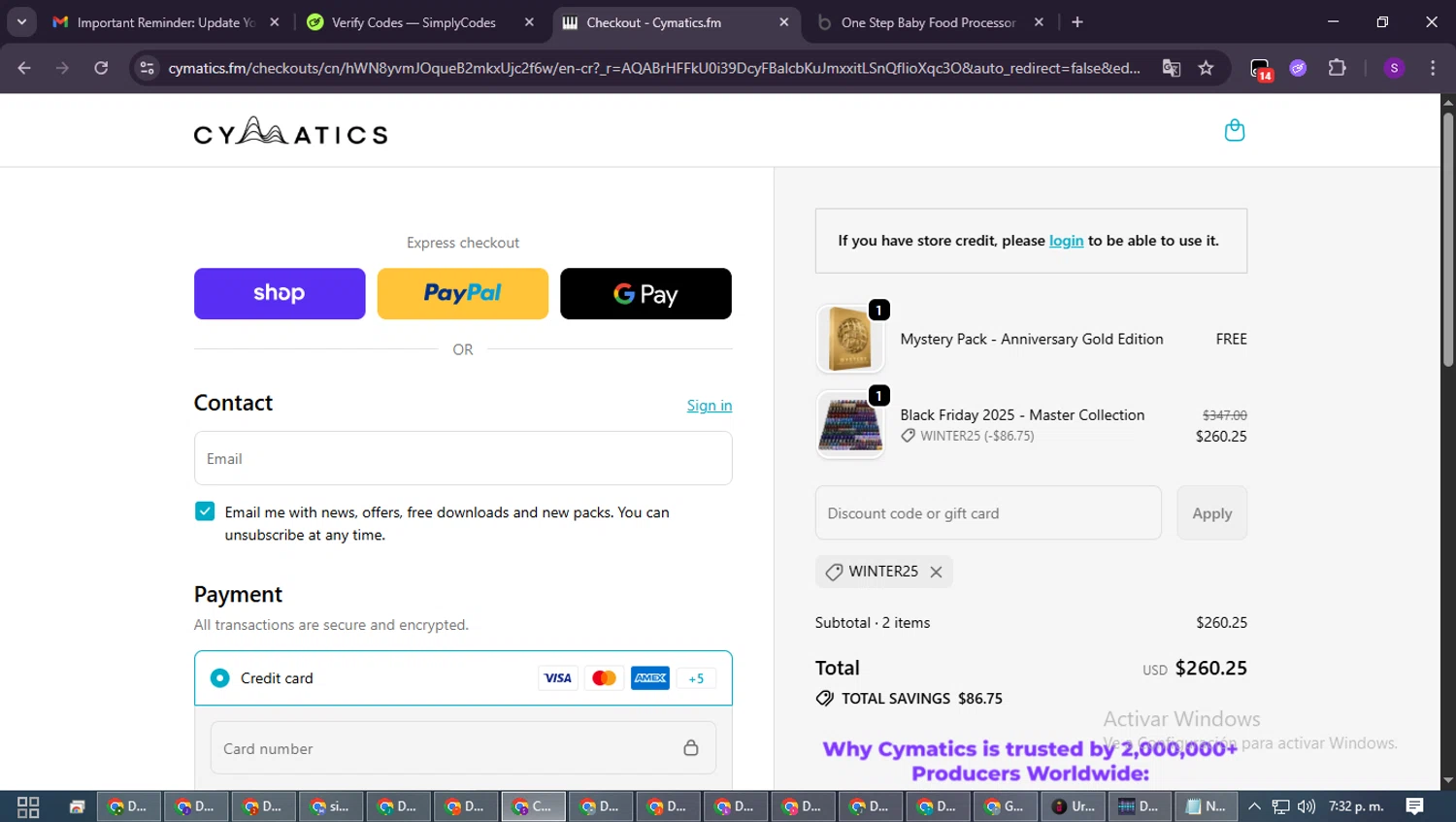Viewport: 1456px width, 822px height.
Task: Open the Windows notification center
Action: pyautogui.click(x=1415, y=806)
